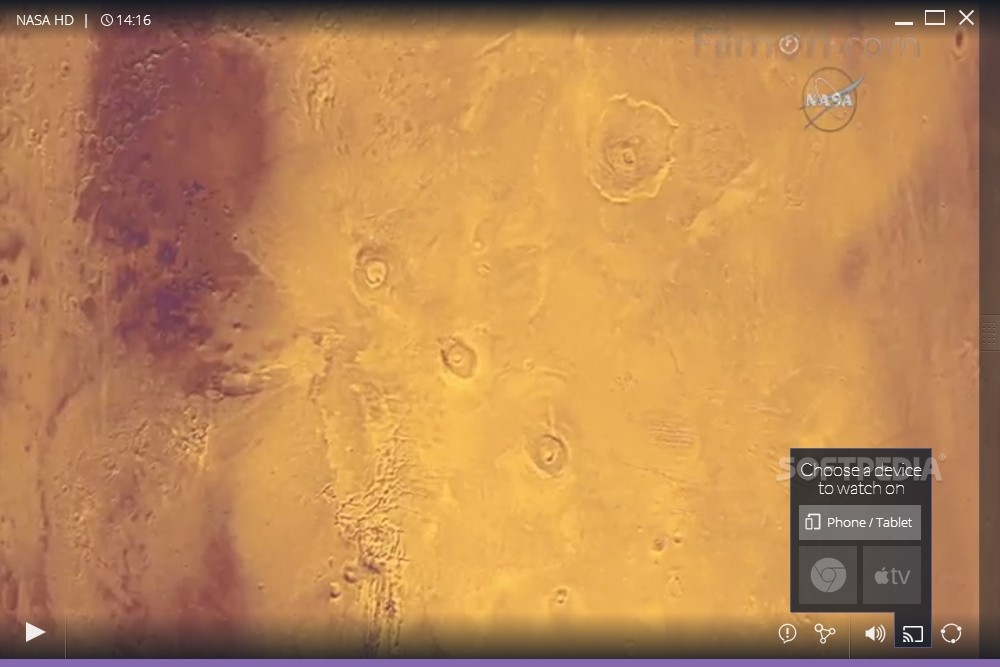Start playback with the play button
The height and width of the screenshot is (667, 1000).
(x=35, y=632)
